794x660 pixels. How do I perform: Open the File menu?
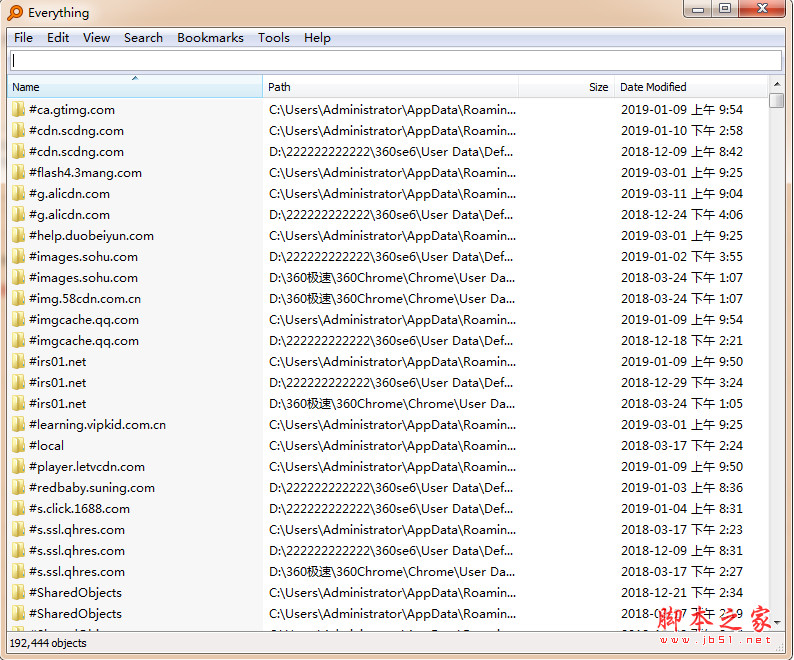[23, 38]
